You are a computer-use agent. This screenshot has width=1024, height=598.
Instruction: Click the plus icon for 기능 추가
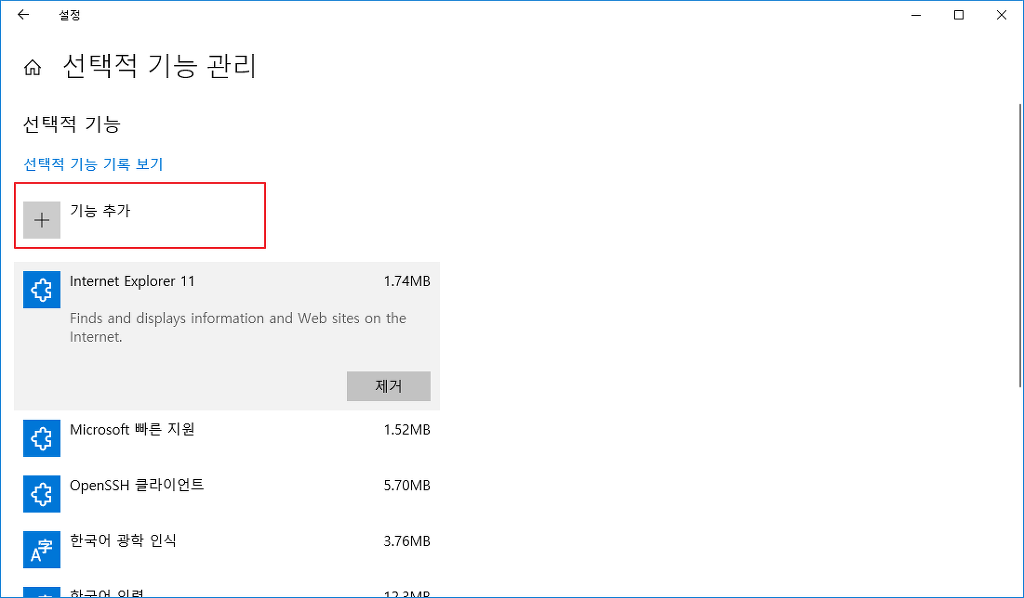(42, 220)
